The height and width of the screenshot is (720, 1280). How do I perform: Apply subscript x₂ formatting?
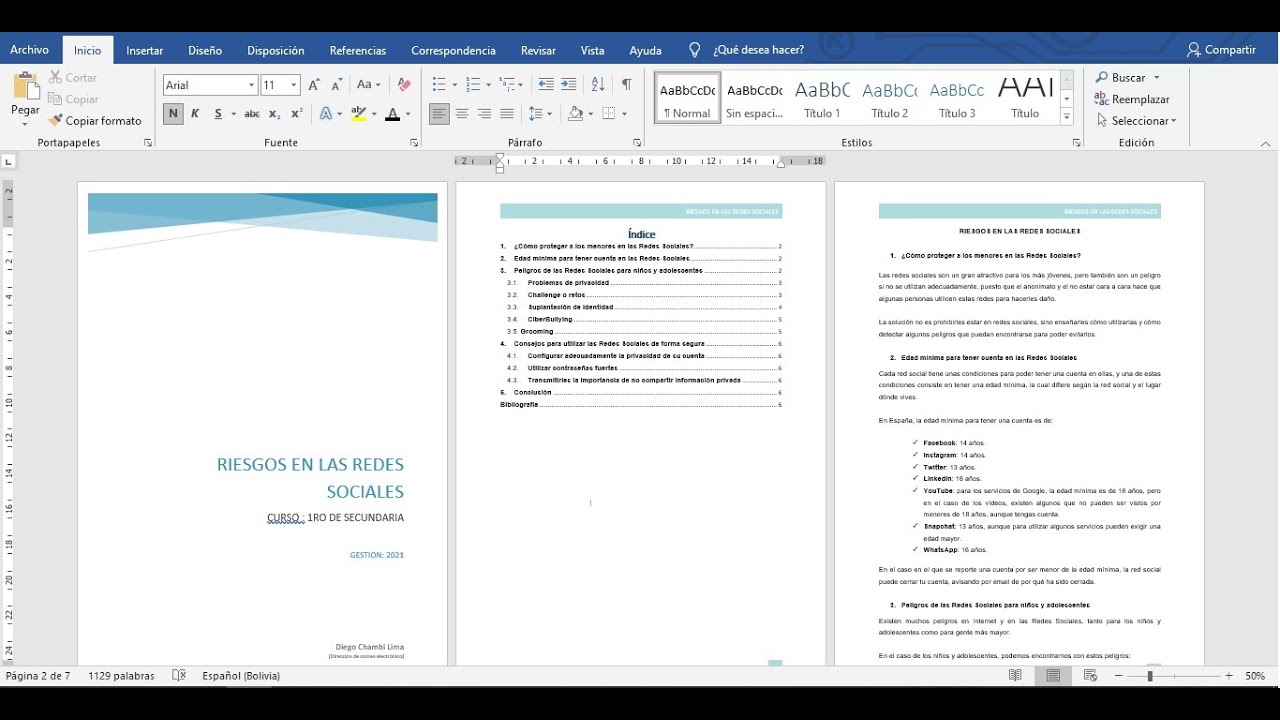274,114
